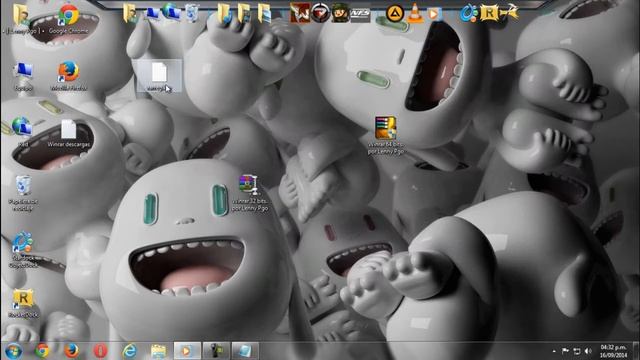Open Firefox from the taskbar
This screenshot has height=360, width=640.
point(71,351)
